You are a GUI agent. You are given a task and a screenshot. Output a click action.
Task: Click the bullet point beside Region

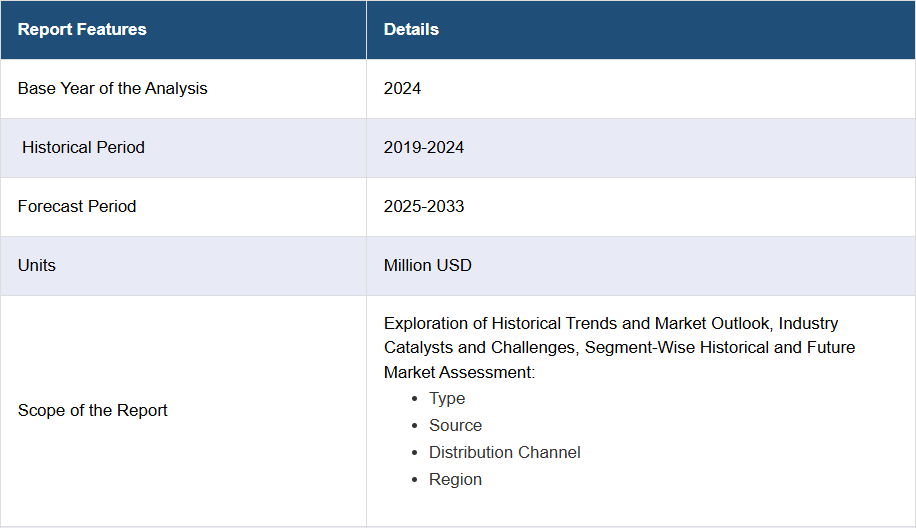coord(416,480)
